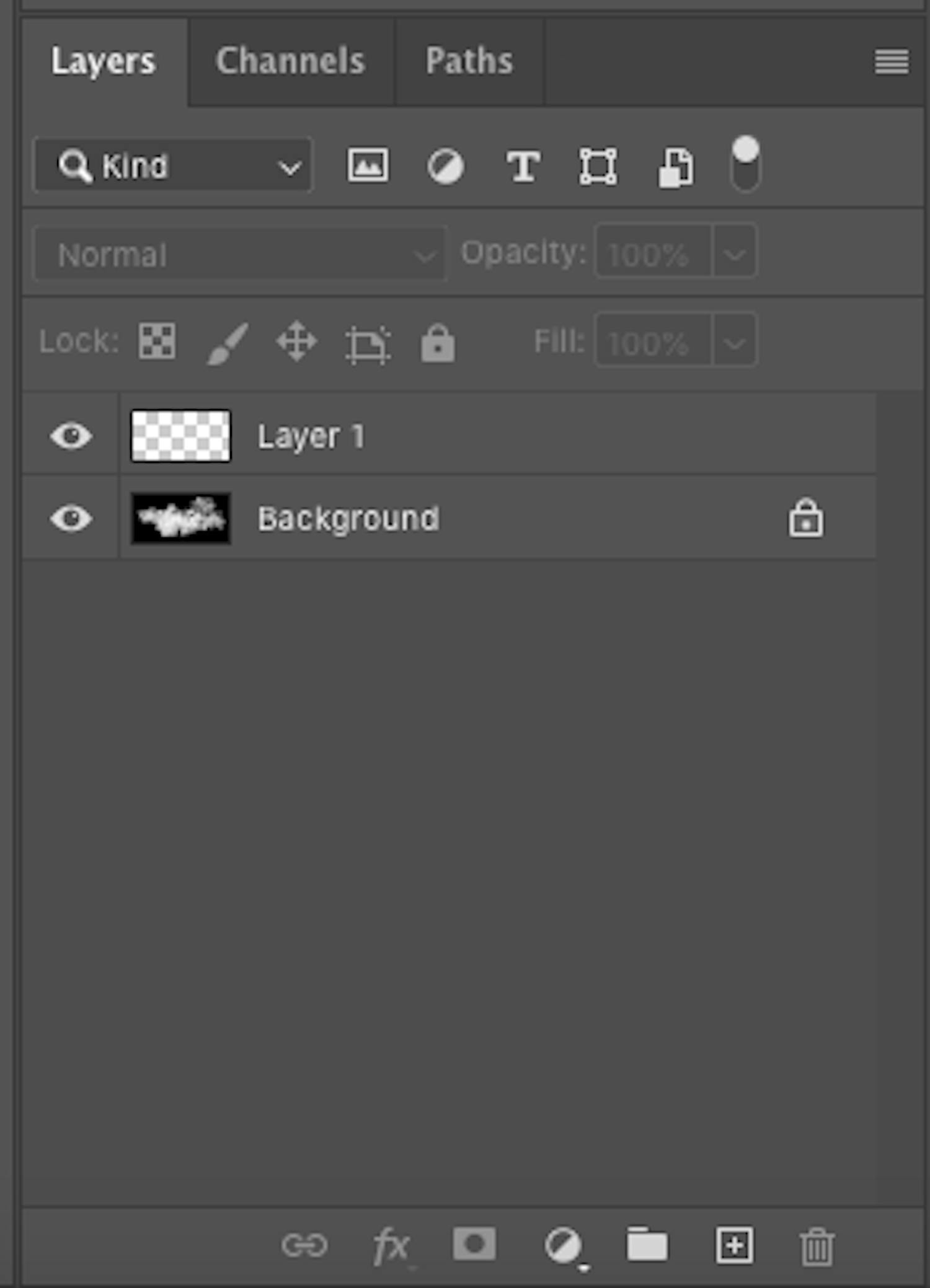Create a new layer with plus icon

tap(735, 1244)
